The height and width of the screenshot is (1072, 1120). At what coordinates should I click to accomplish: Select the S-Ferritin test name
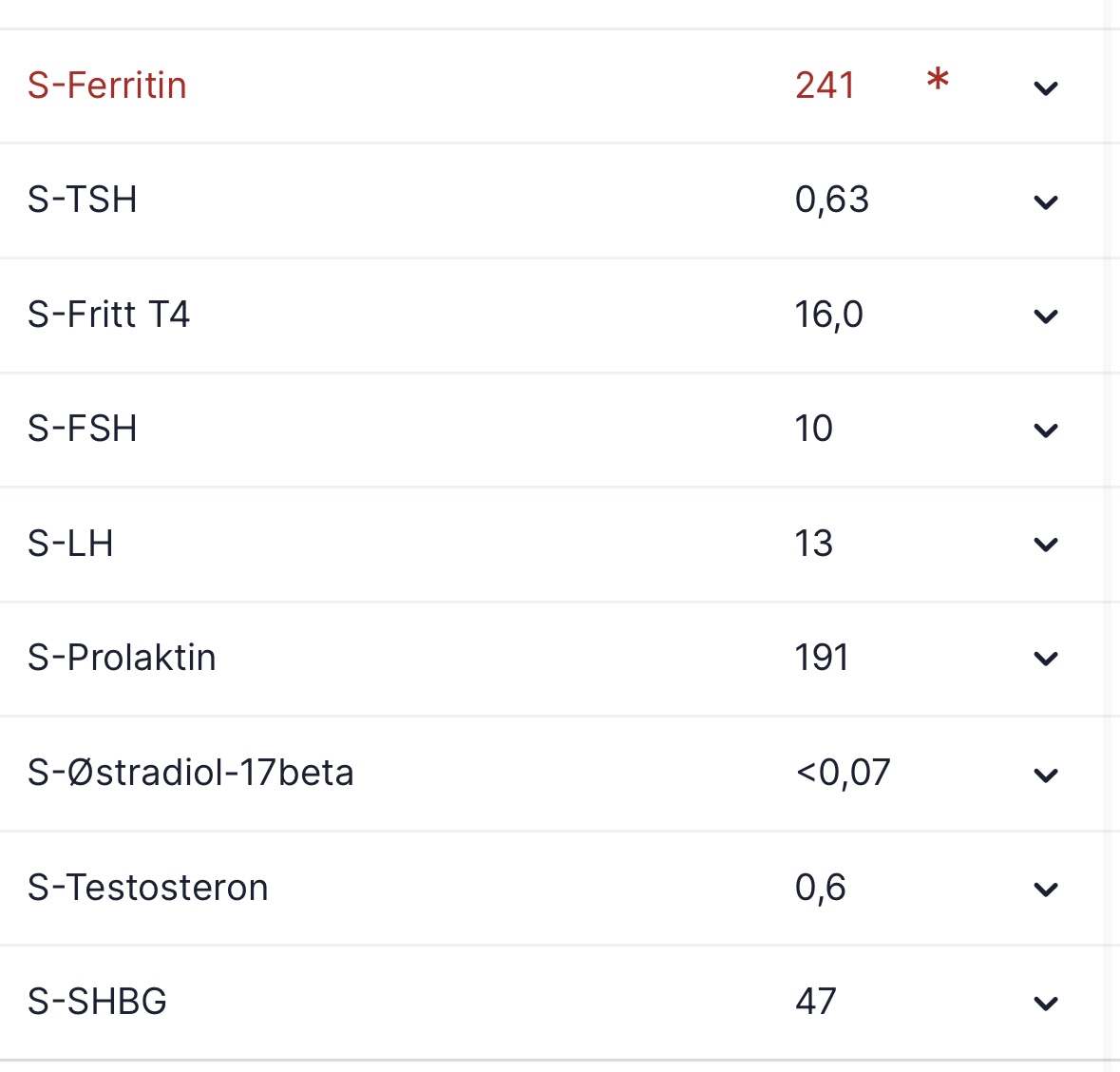106,86
